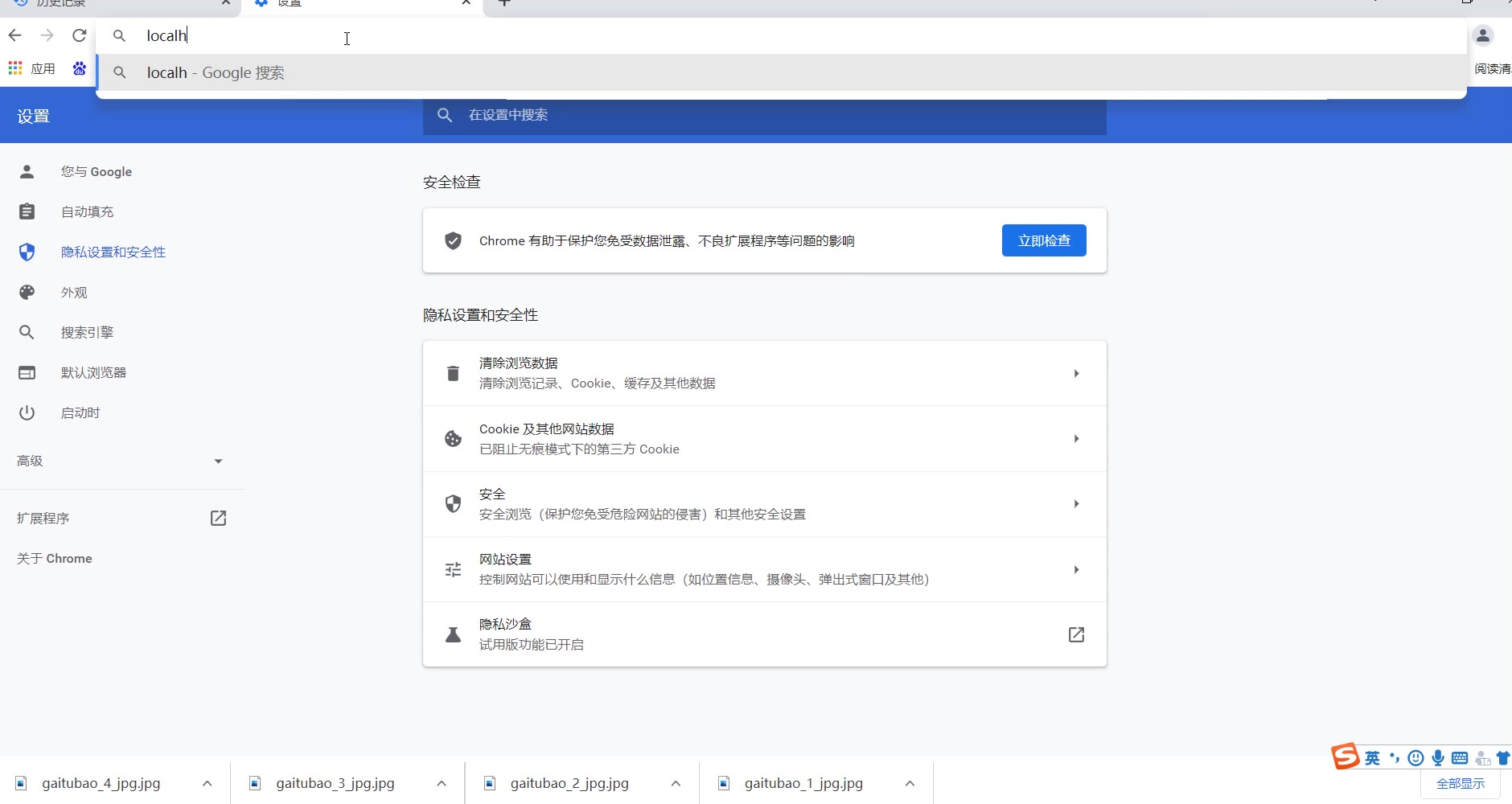This screenshot has width=1512, height=804.
Task: Reload the page with the refresh icon
Action: tap(79, 35)
